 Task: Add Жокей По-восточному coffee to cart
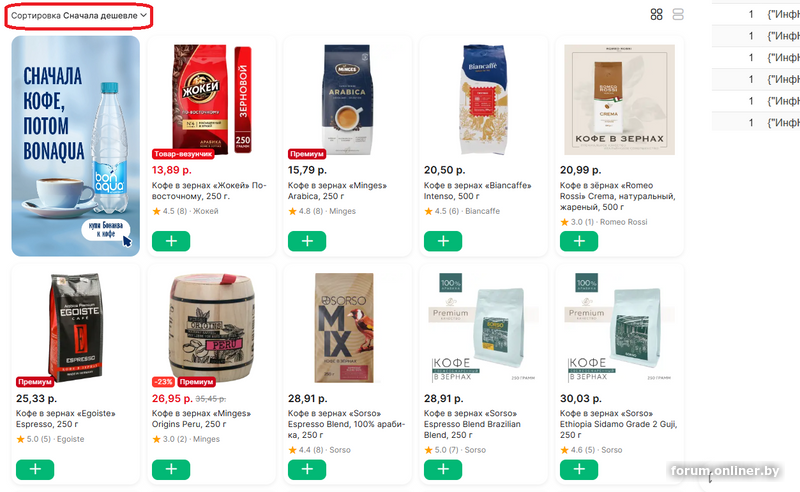click(171, 241)
